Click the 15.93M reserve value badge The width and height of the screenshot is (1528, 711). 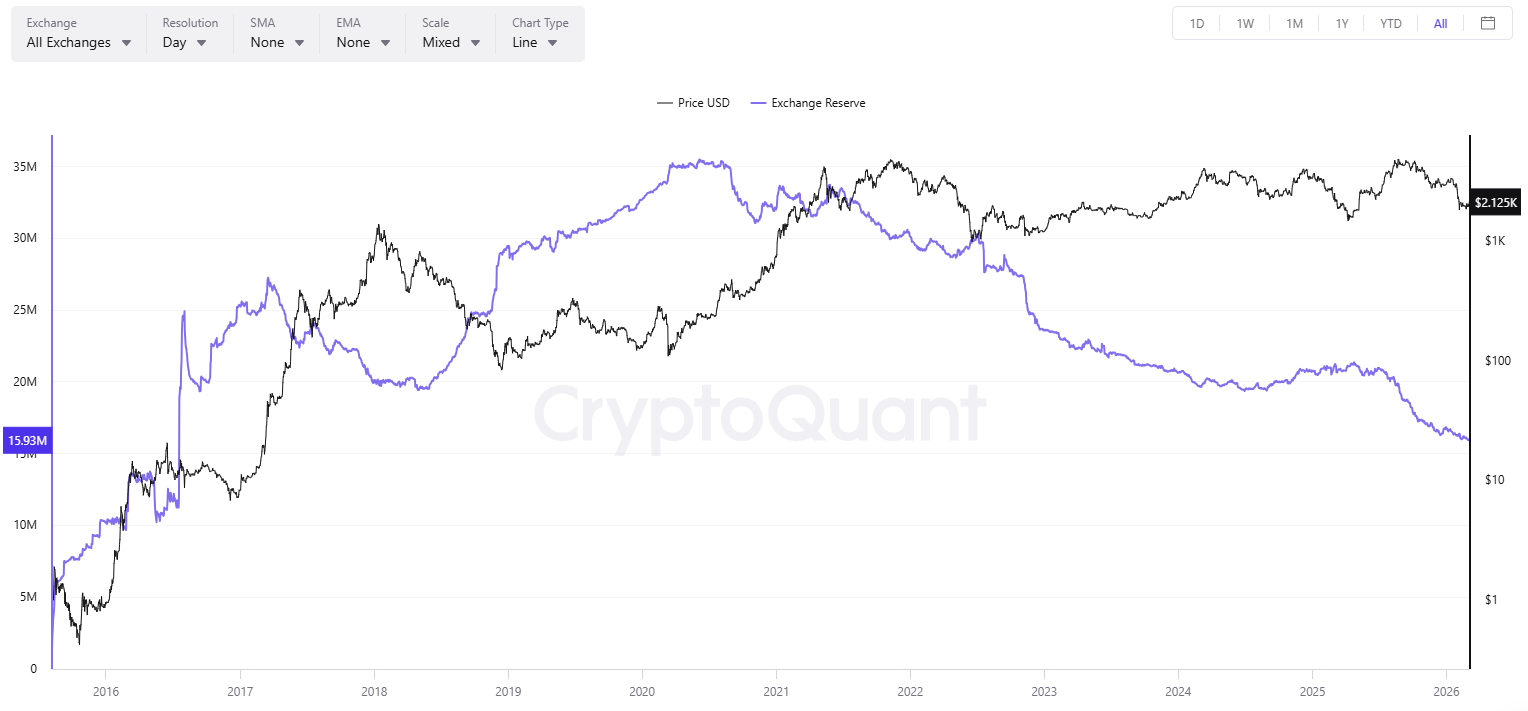27,440
